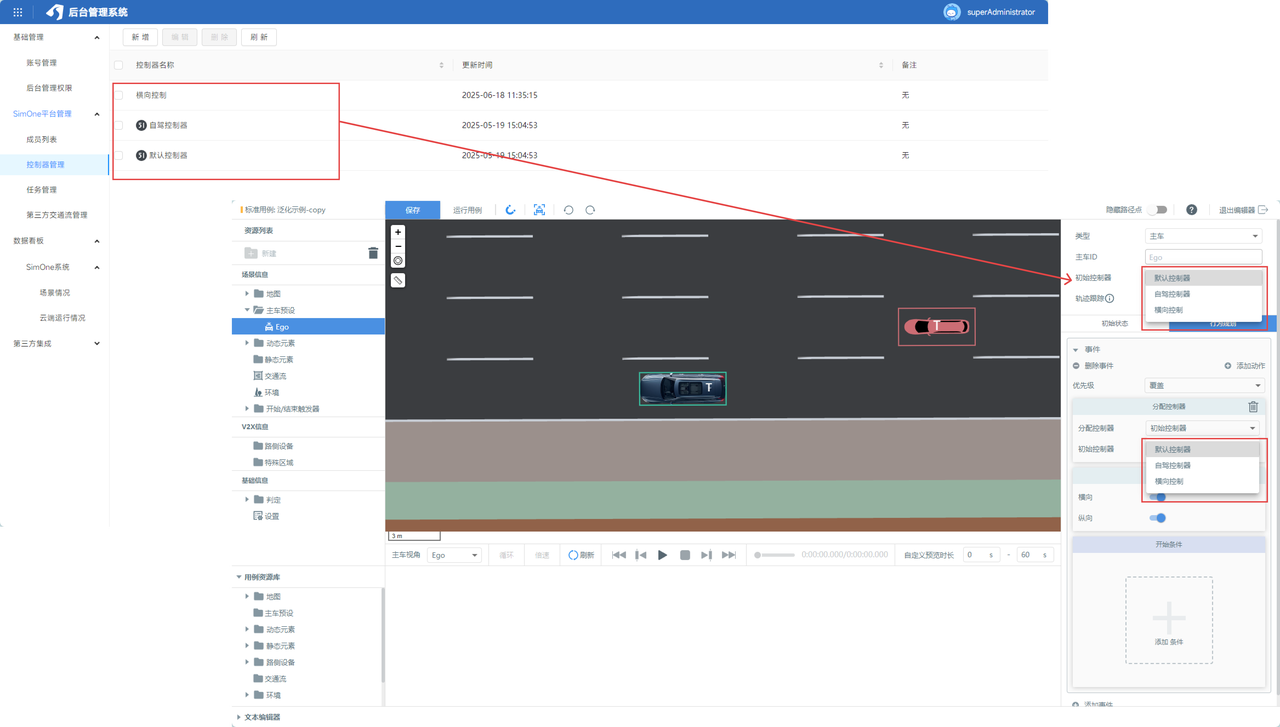Open the 类型 dropdown showing 主车

(1203, 236)
